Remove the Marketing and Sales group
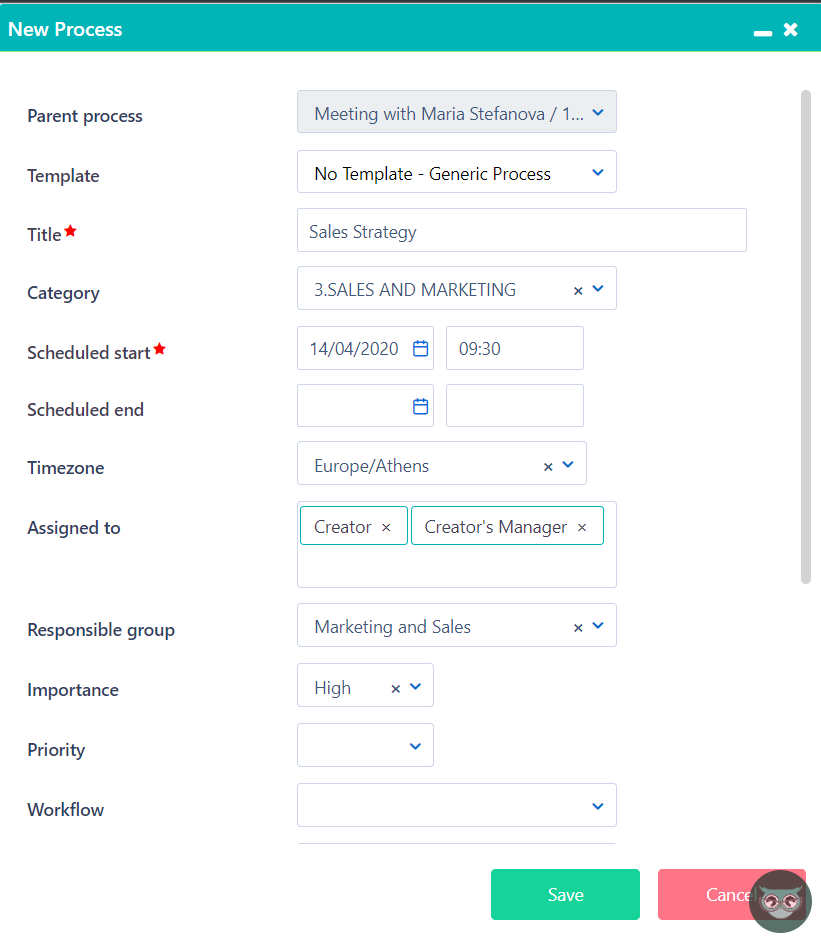 tap(578, 626)
